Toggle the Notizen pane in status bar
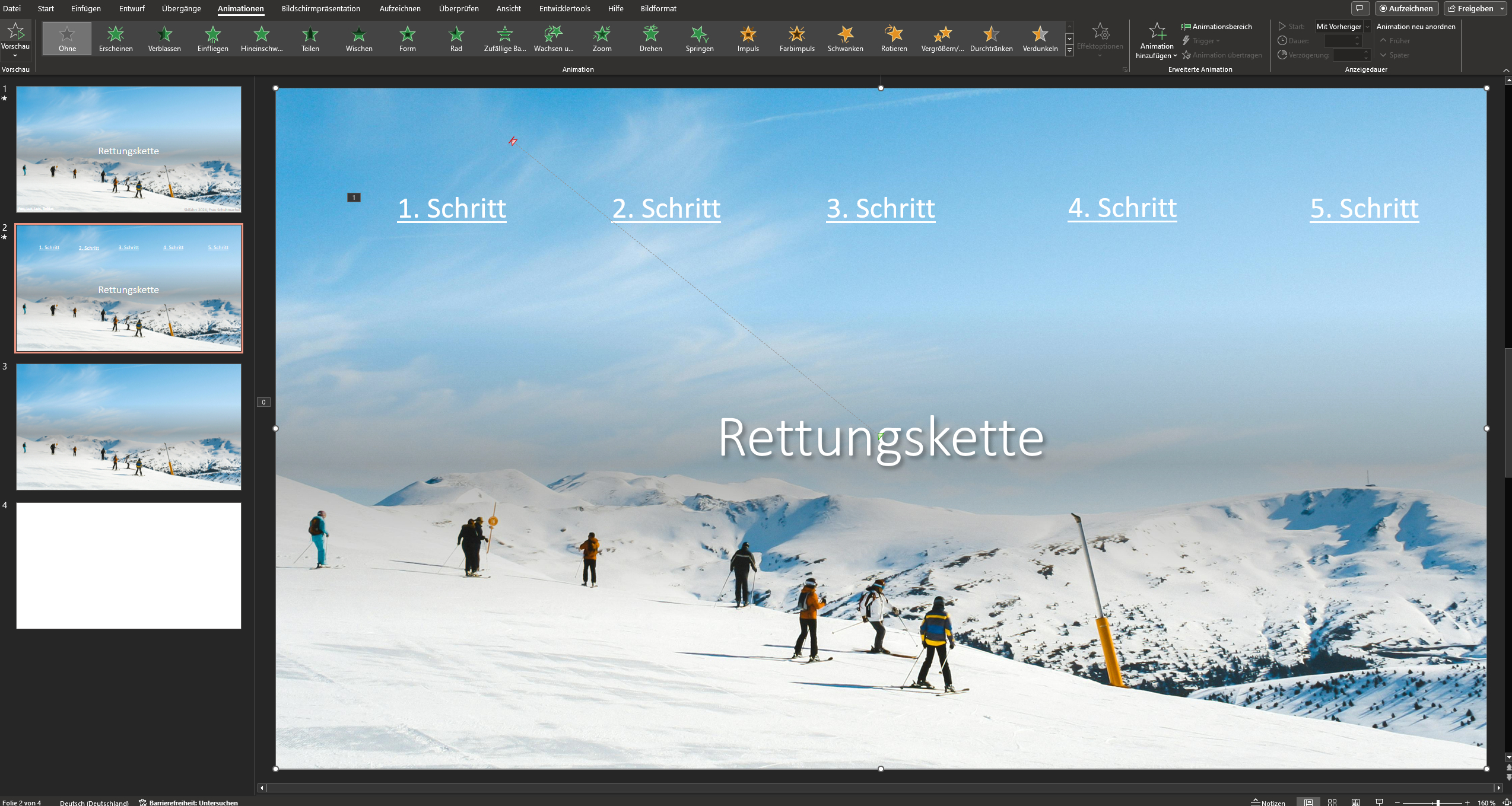The width and height of the screenshot is (1512, 806). (1268, 802)
